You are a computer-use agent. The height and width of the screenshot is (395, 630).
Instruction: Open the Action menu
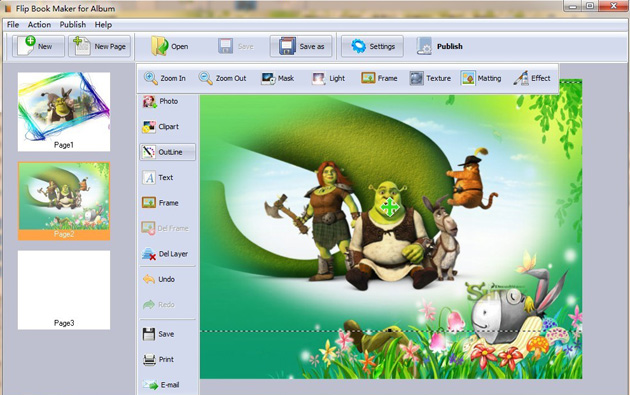[x=39, y=25]
